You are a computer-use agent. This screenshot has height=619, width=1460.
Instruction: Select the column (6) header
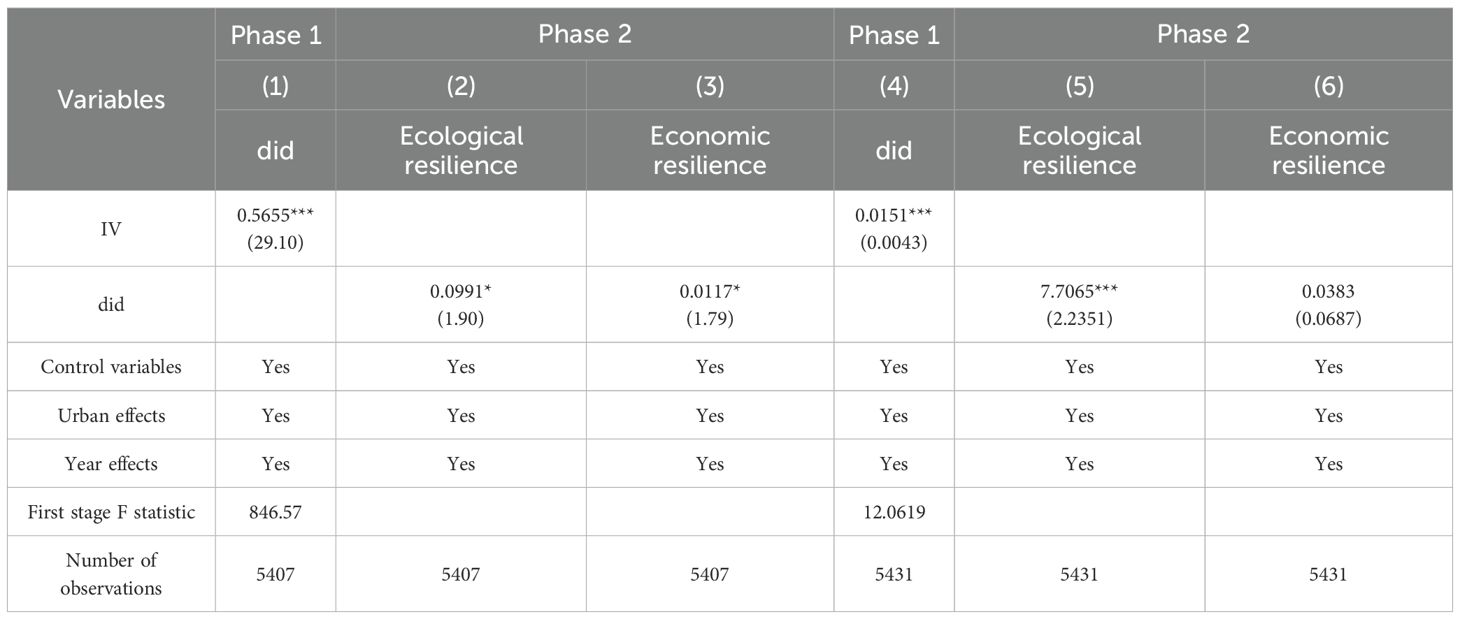click(x=1328, y=86)
